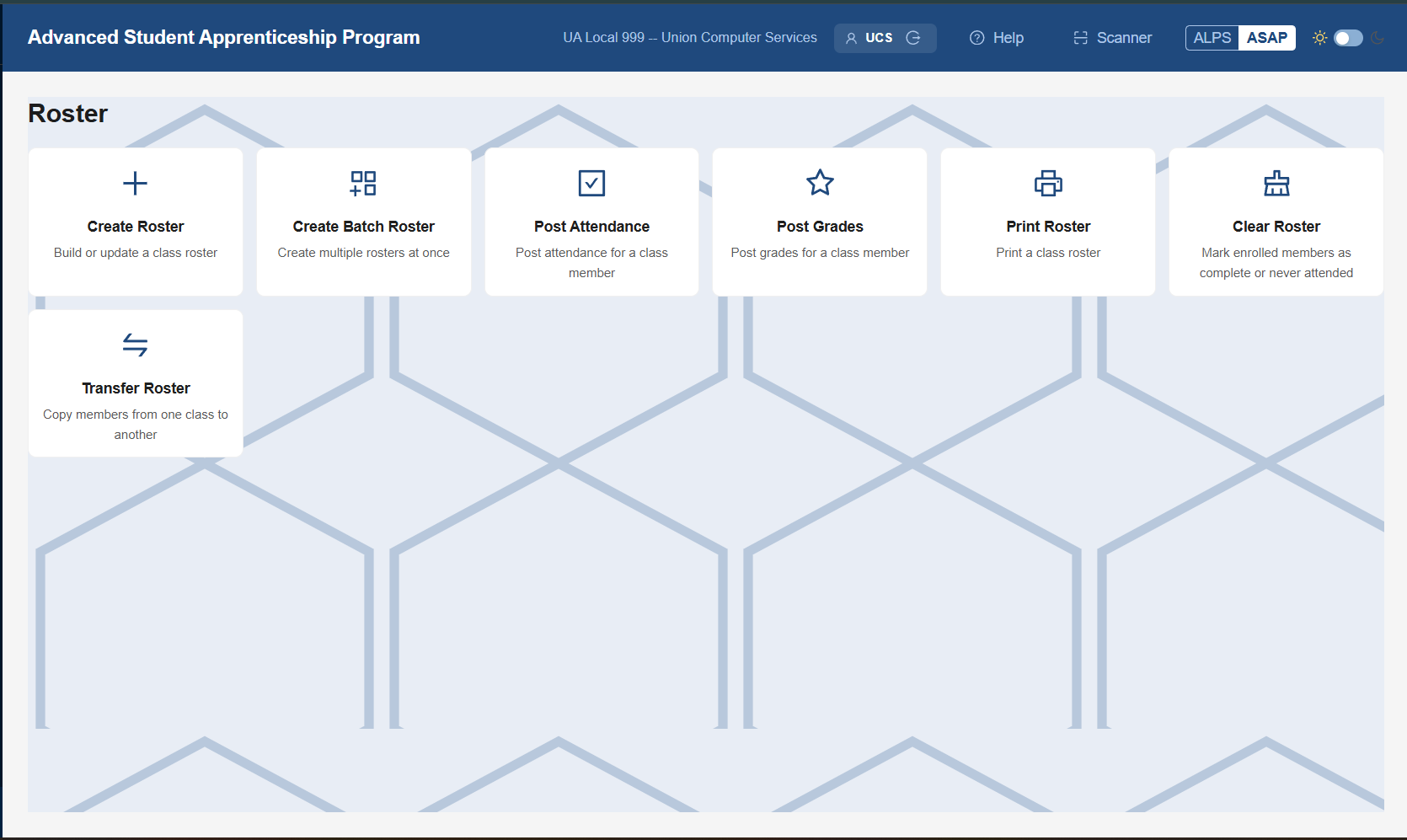Click the printer icon on Print Roster card
This screenshot has width=1407, height=840.
coord(1048,183)
